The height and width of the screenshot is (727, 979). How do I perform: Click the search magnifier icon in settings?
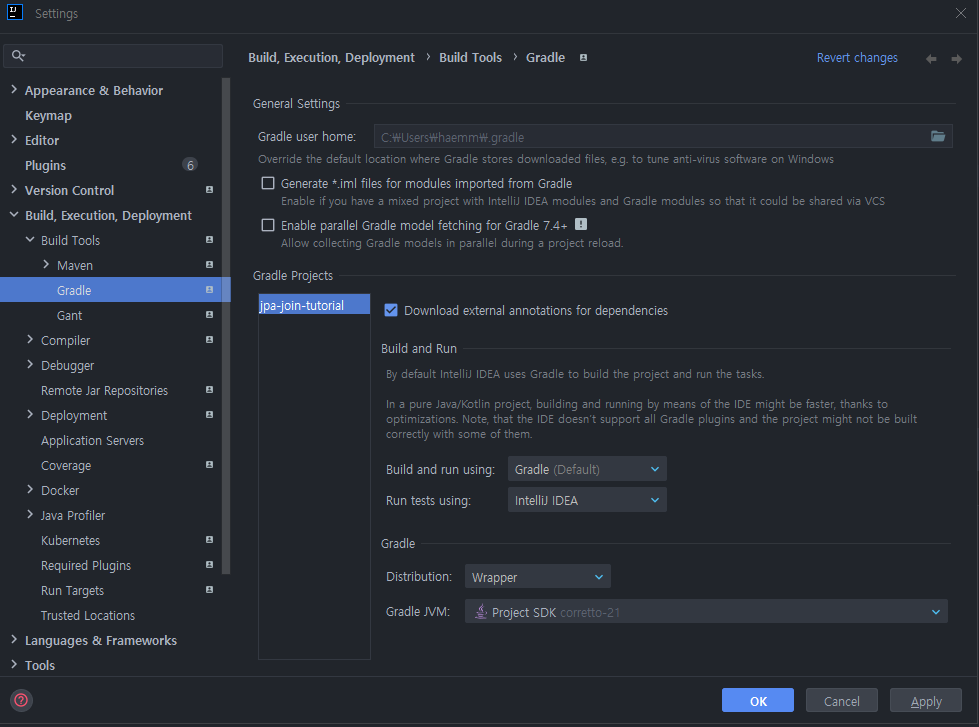pos(18,56)
